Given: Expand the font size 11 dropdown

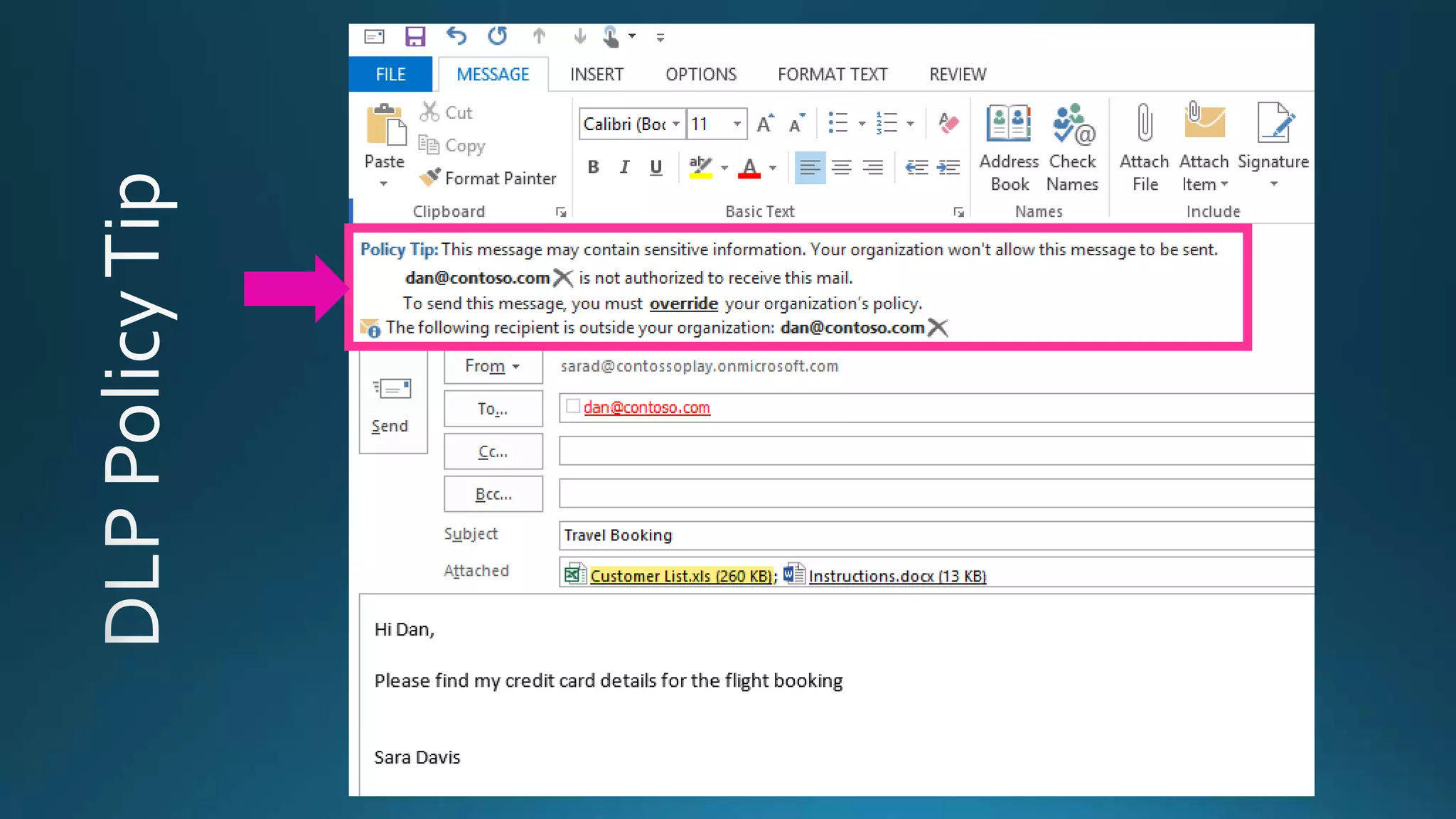Looking at the screenshot, I should point(737,124).
